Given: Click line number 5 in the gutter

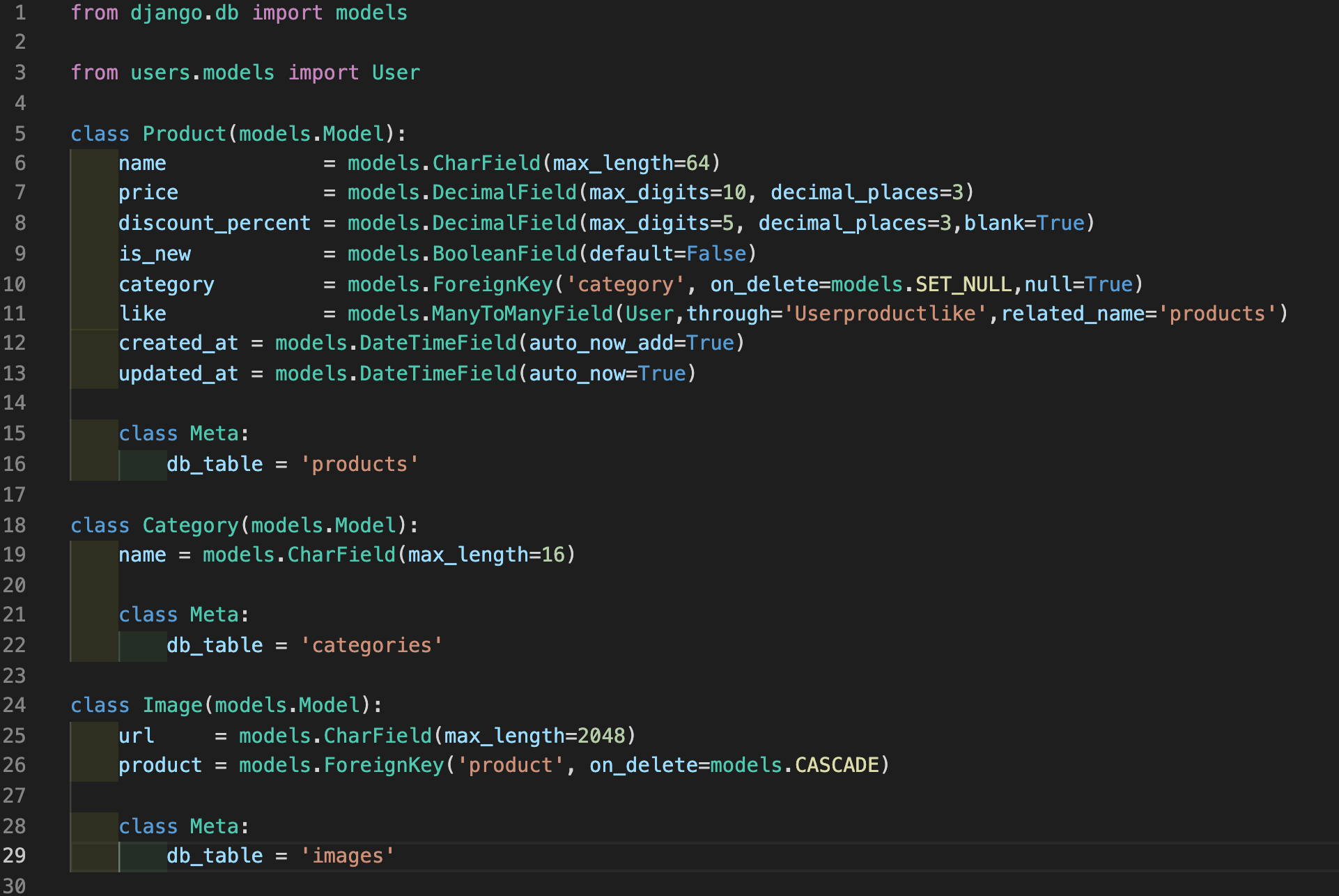Looking at the screenshot, I should tap(20, 134).
